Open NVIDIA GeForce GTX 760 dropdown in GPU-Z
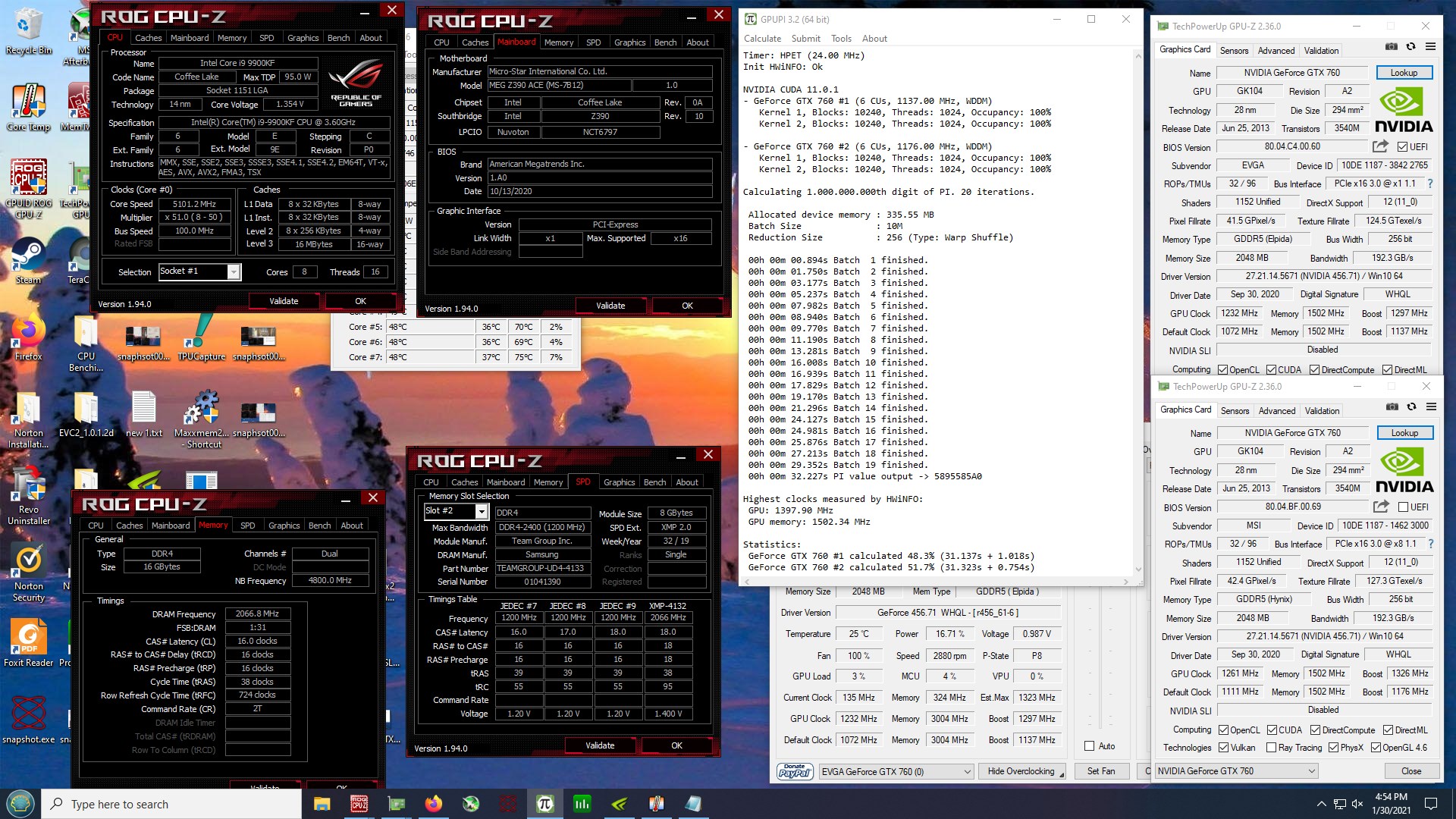Viewport: 1456px width, 819px height. coord(1236,771)
